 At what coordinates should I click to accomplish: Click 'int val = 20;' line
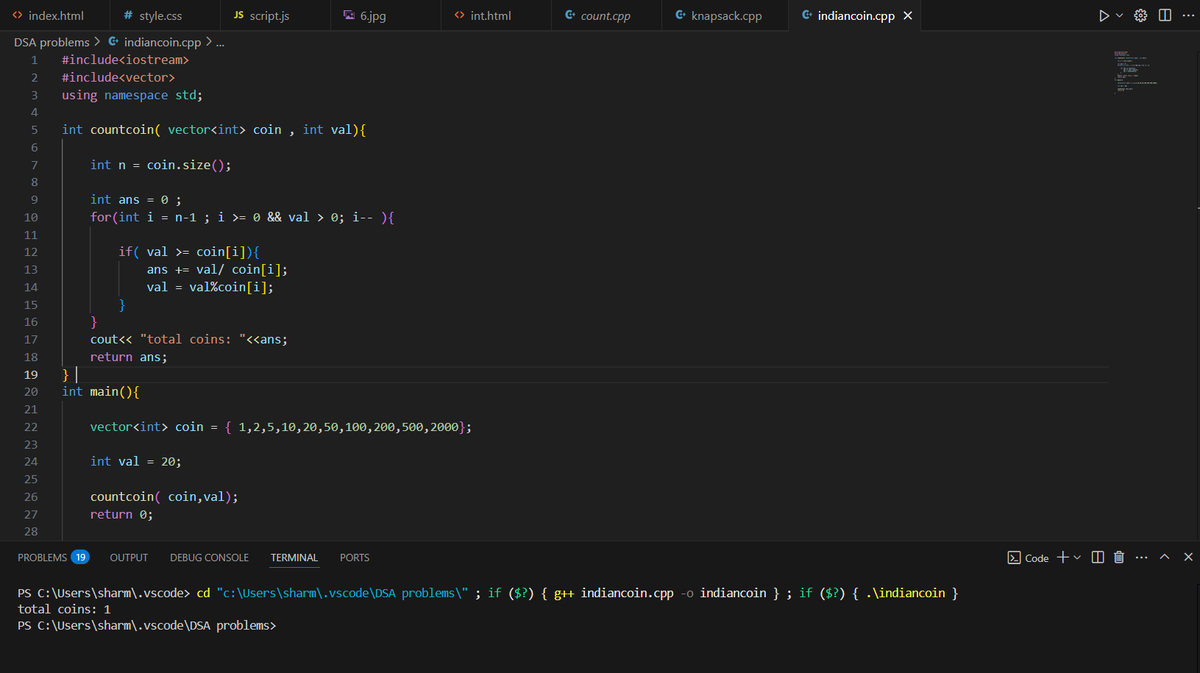(x=136, y=461)
